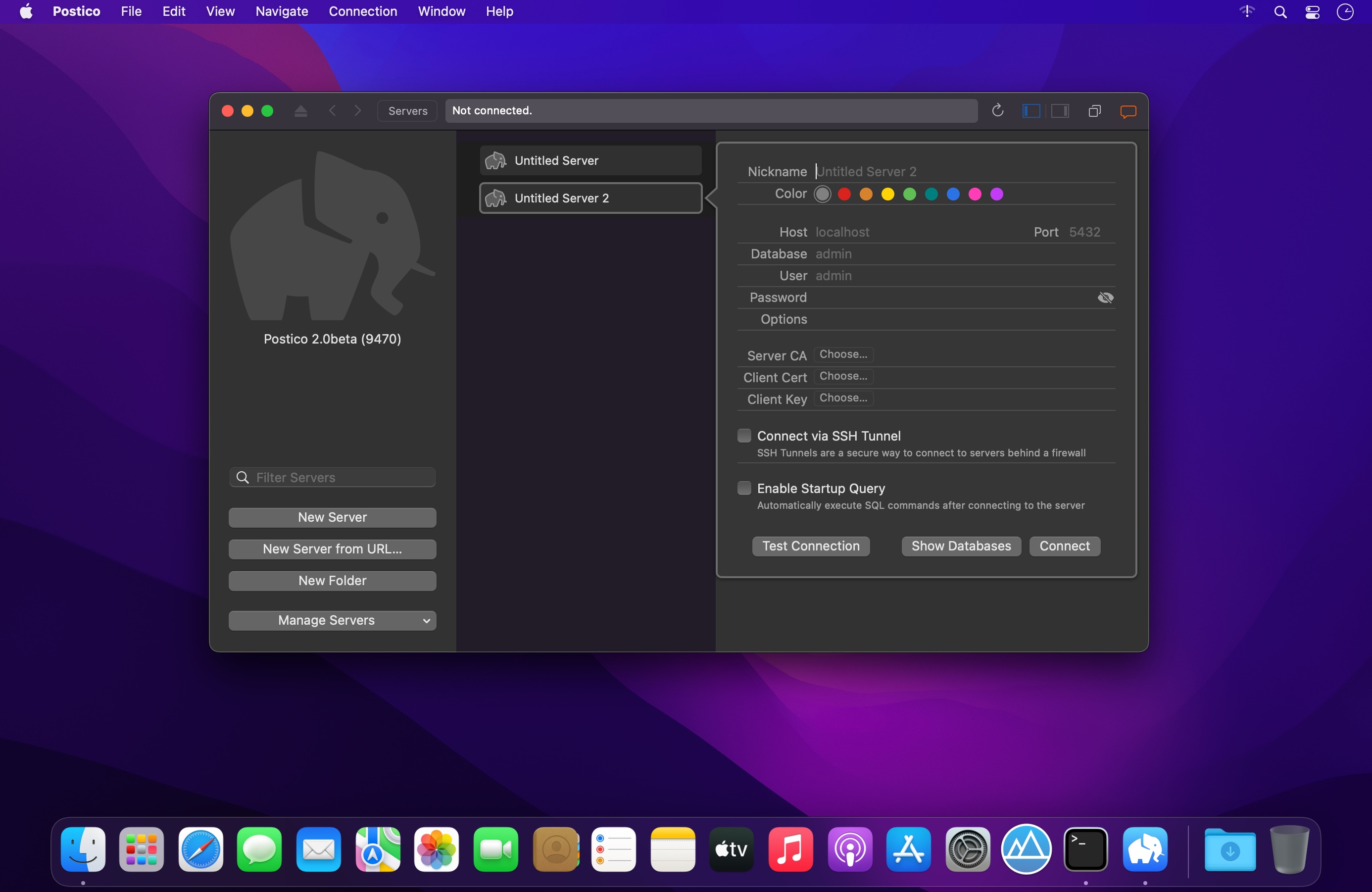Click the back navigation arrow
The image size is (1372, 892).
coord(332,111)
